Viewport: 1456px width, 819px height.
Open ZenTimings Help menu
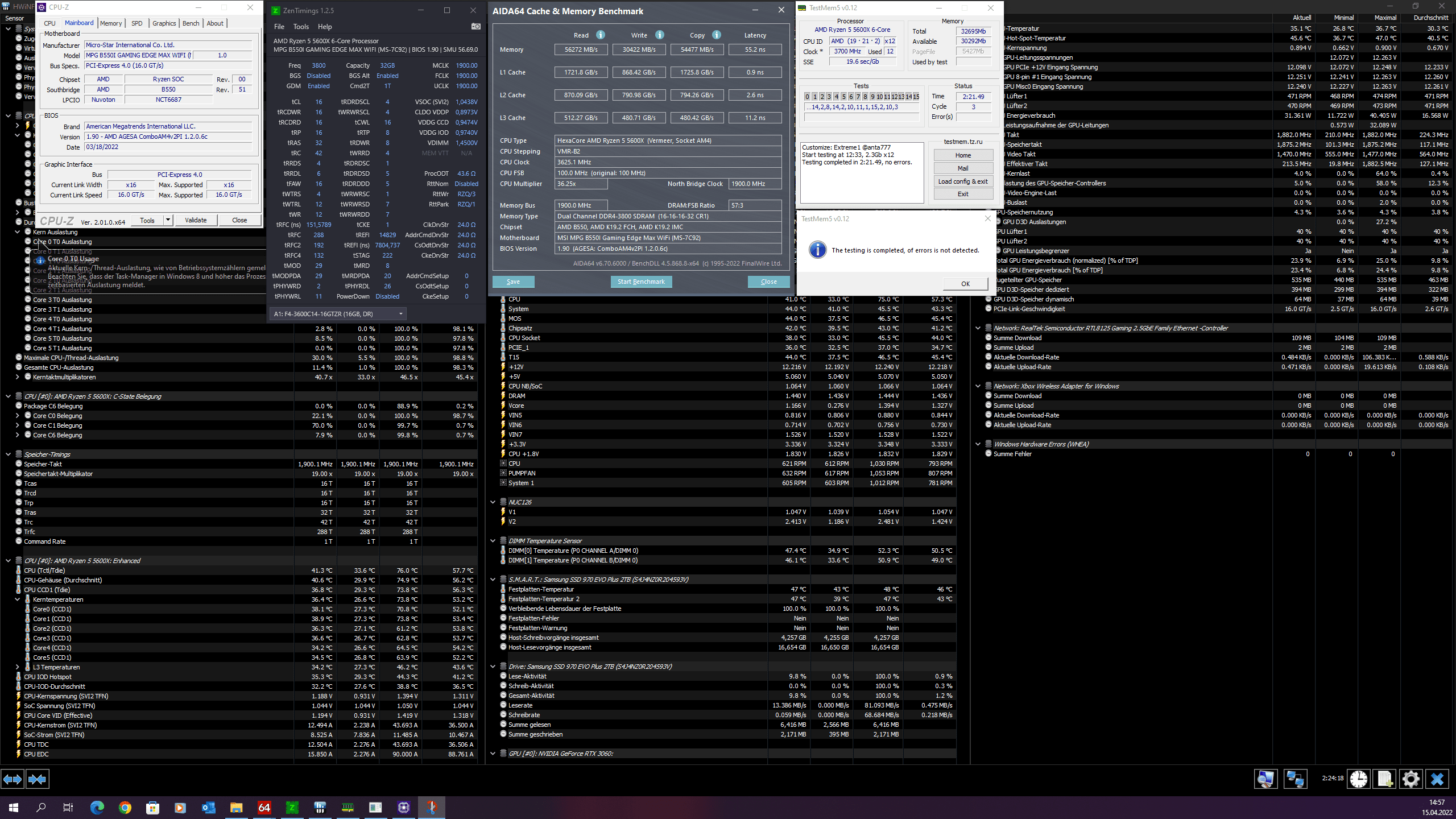pyautogui.click(x=325, y=27)
